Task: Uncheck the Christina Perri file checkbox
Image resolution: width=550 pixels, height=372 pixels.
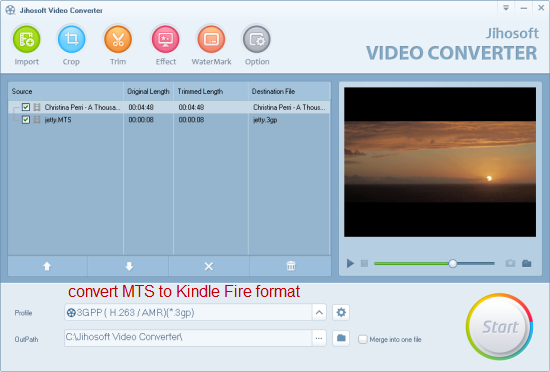Action: [26, 107]
